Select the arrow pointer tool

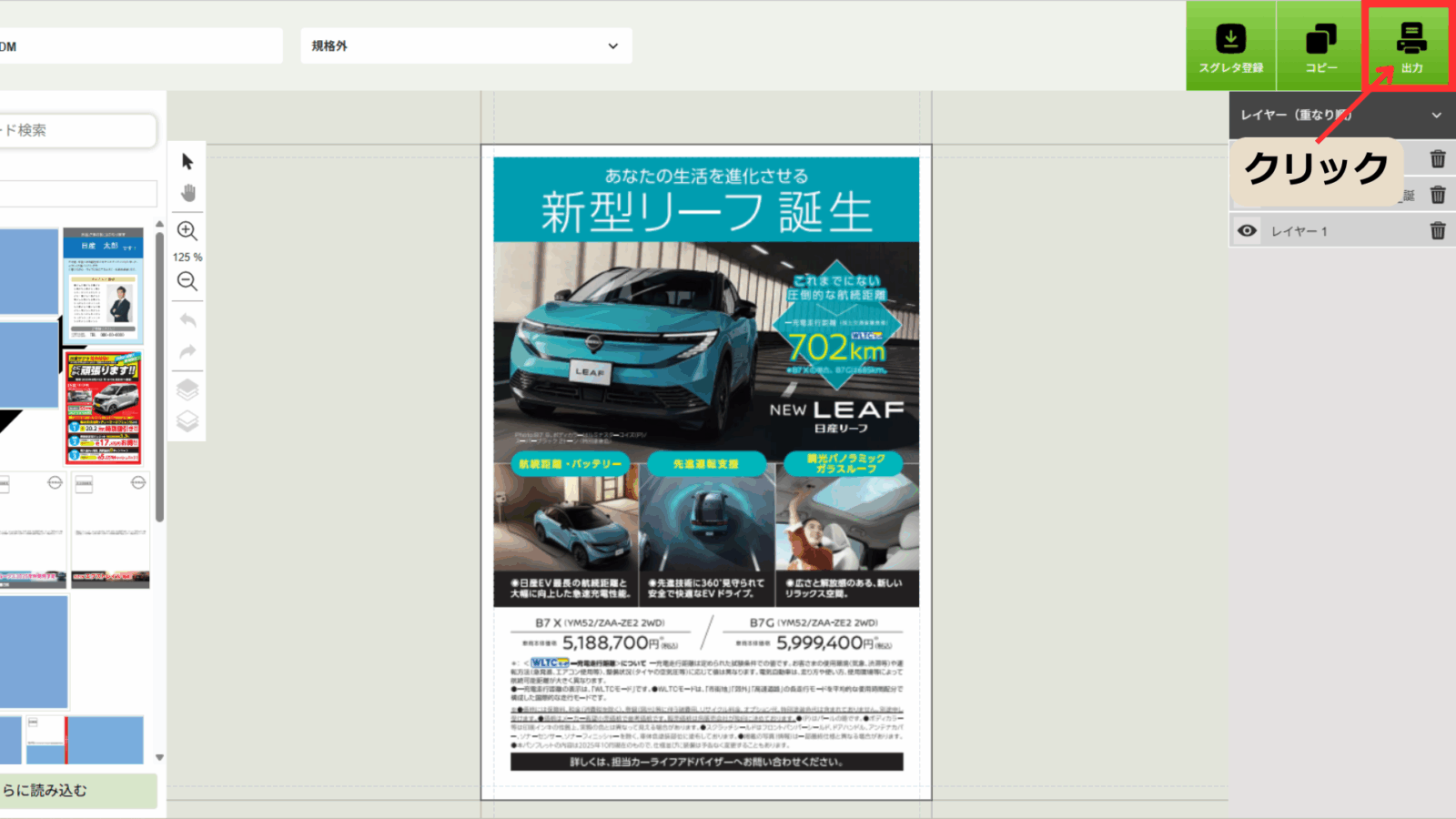187,161
